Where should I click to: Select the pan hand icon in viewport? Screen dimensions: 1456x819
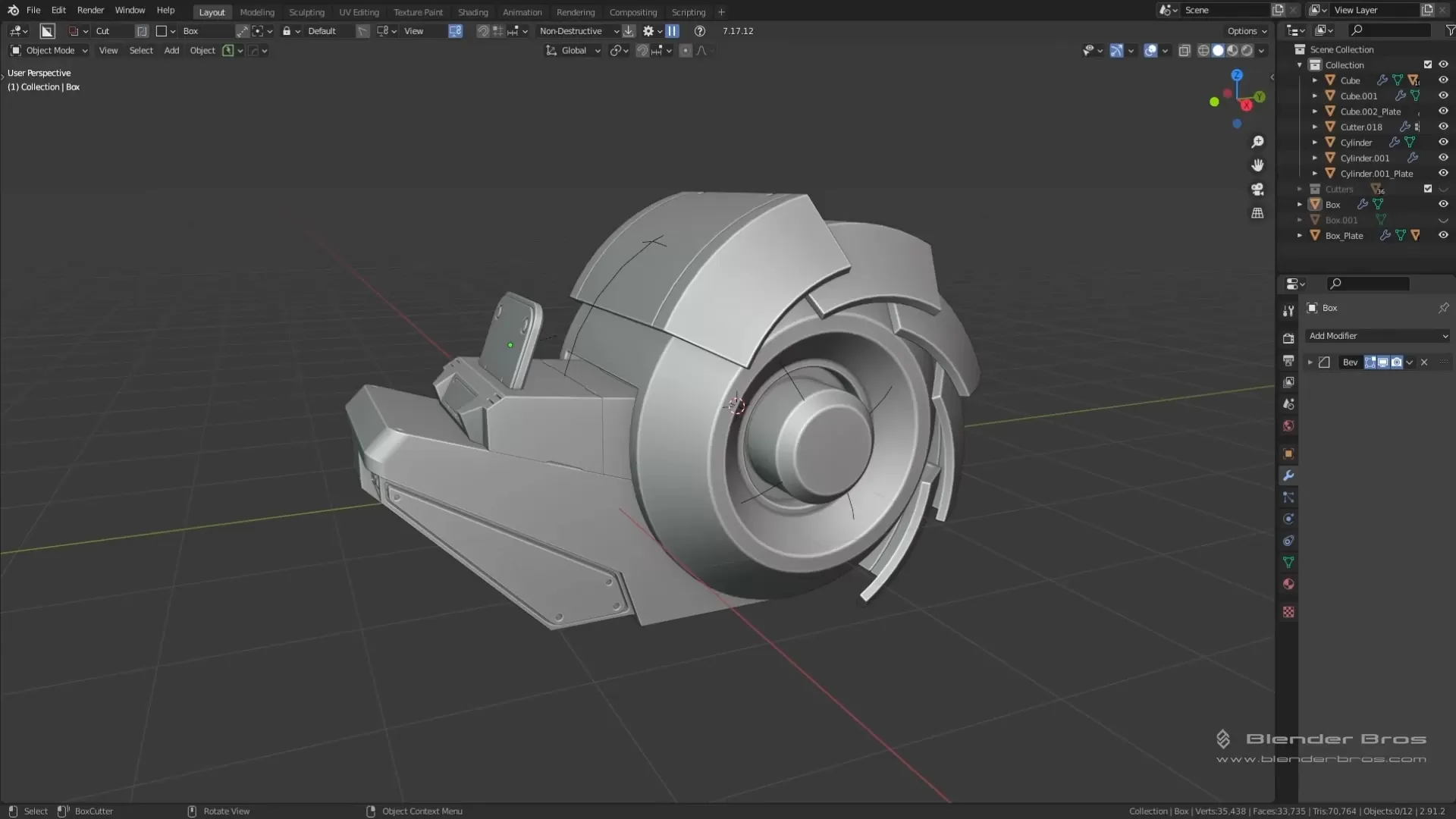(1258, 165)
